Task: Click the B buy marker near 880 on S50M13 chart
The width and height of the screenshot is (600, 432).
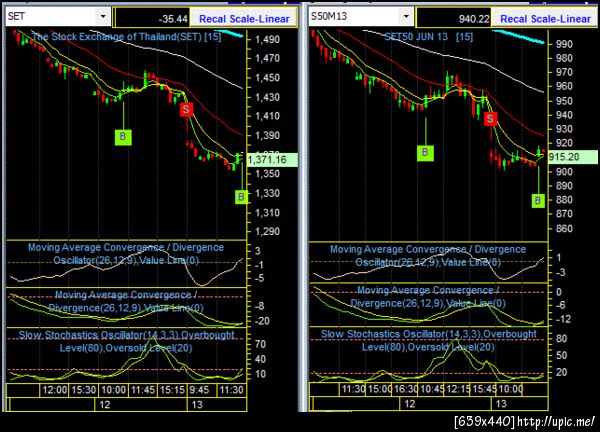Action: [538, 200]
